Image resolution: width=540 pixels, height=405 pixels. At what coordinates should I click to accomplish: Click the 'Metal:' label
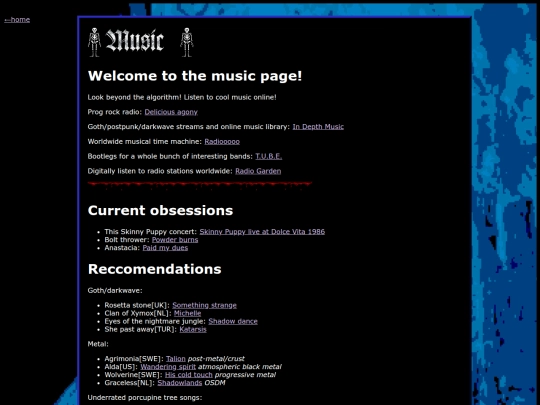(x=98, y=344)
